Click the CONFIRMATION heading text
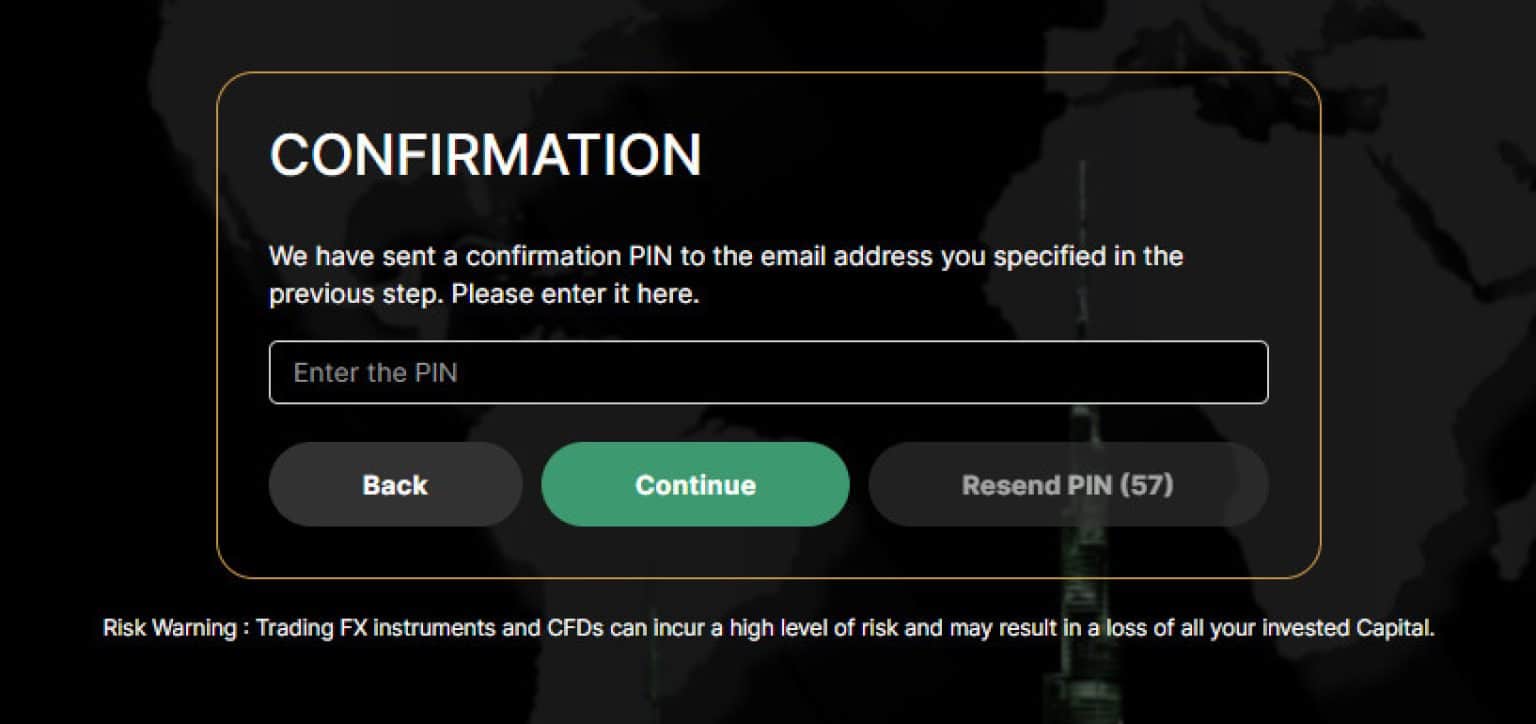The width and height of the screenshot is (1536, 724). (x=485, y=153)
